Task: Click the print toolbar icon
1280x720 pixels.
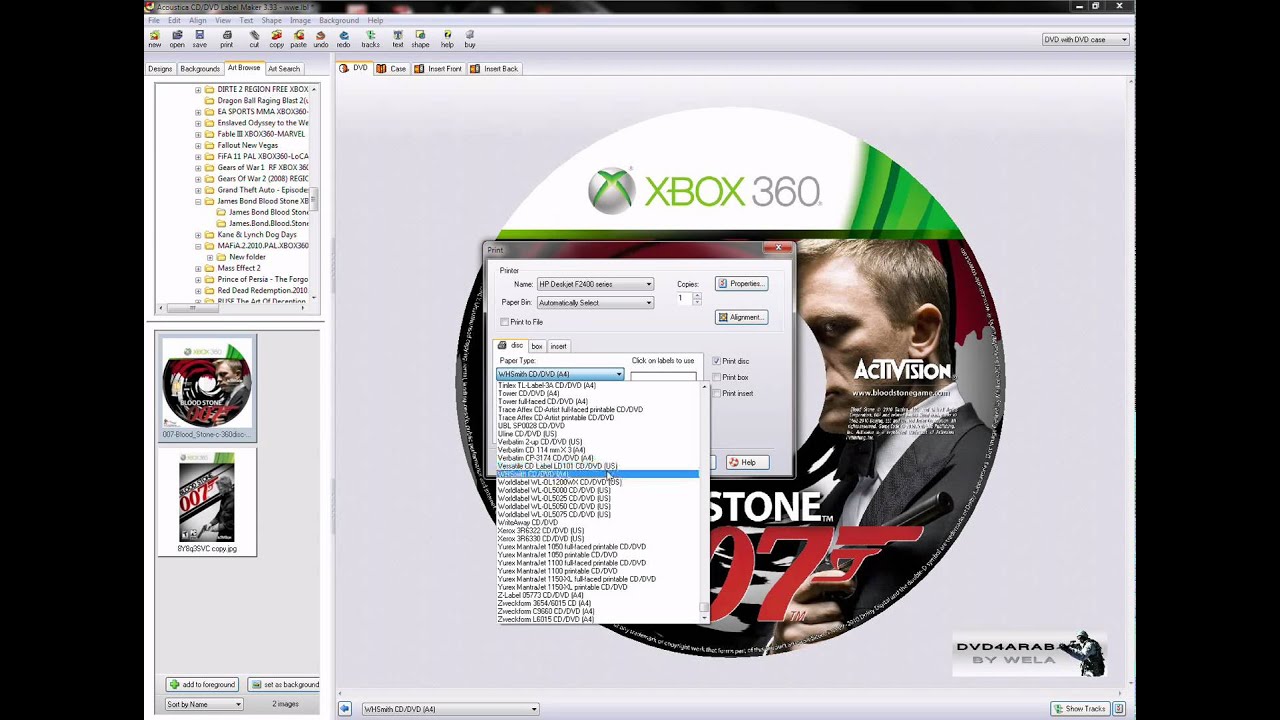Action: click(227, 38)
